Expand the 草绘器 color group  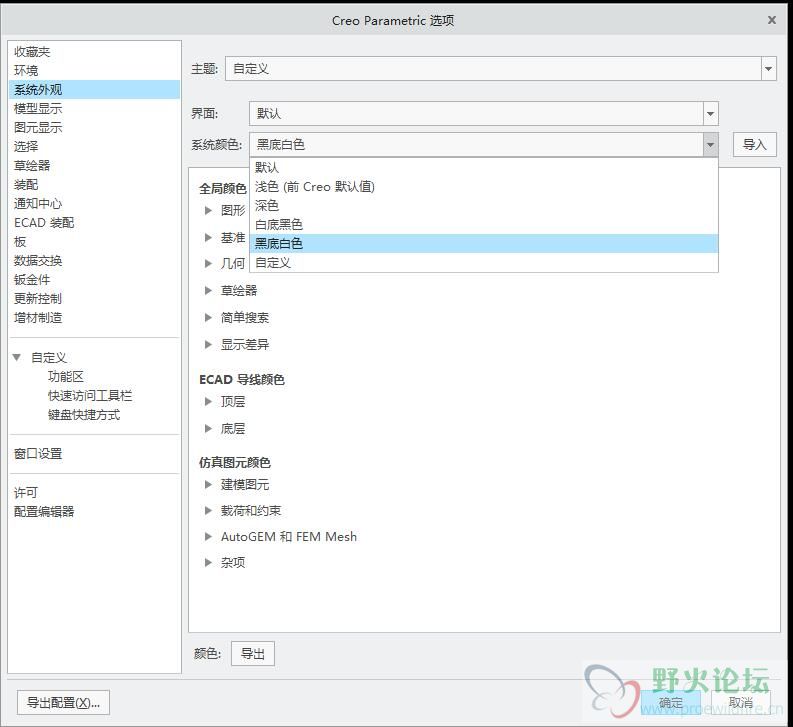pyautogui.click(x=208, y=290)
